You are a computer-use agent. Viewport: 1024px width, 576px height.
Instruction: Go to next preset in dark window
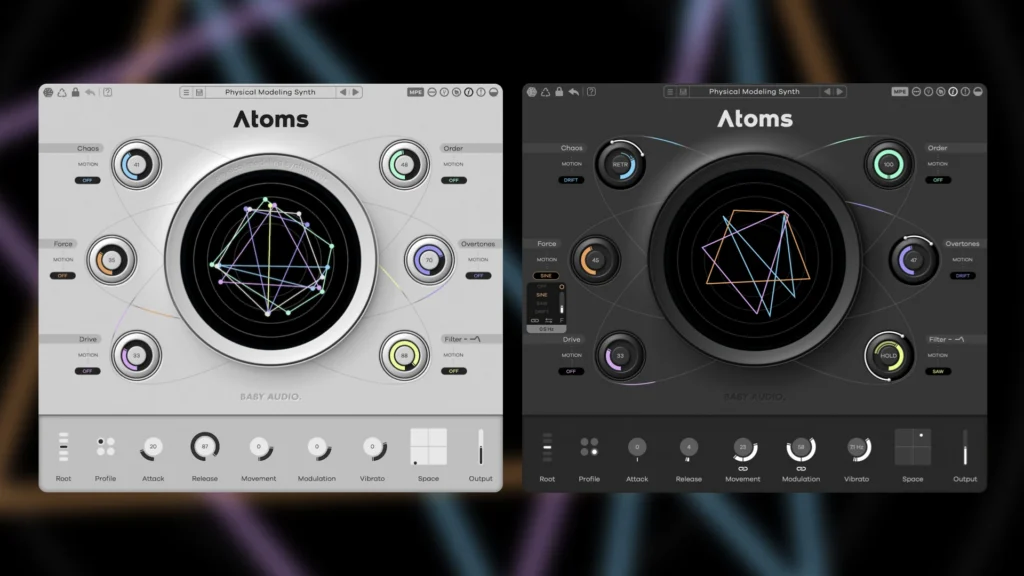840,91
